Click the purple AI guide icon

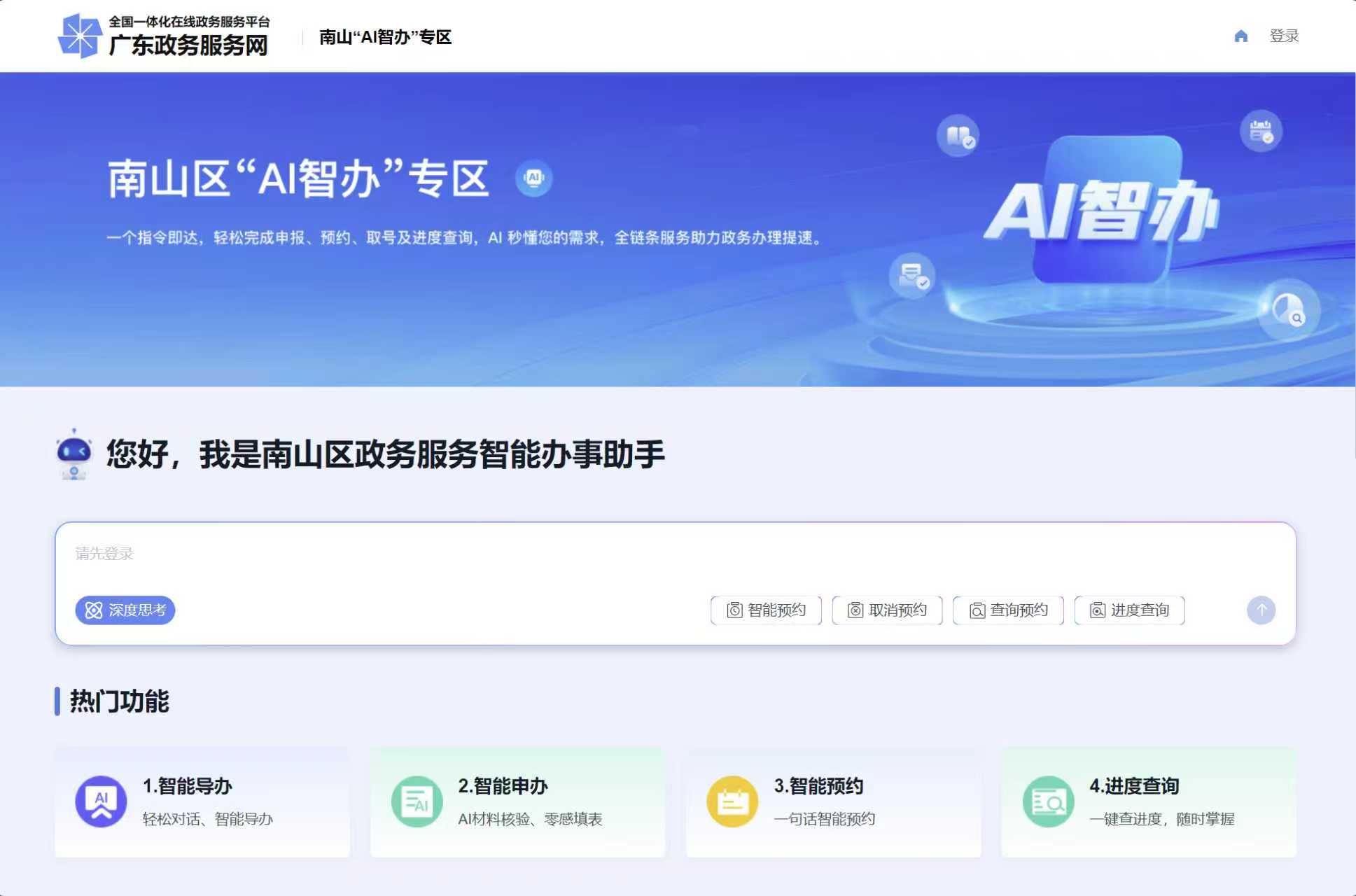(101, 801)
